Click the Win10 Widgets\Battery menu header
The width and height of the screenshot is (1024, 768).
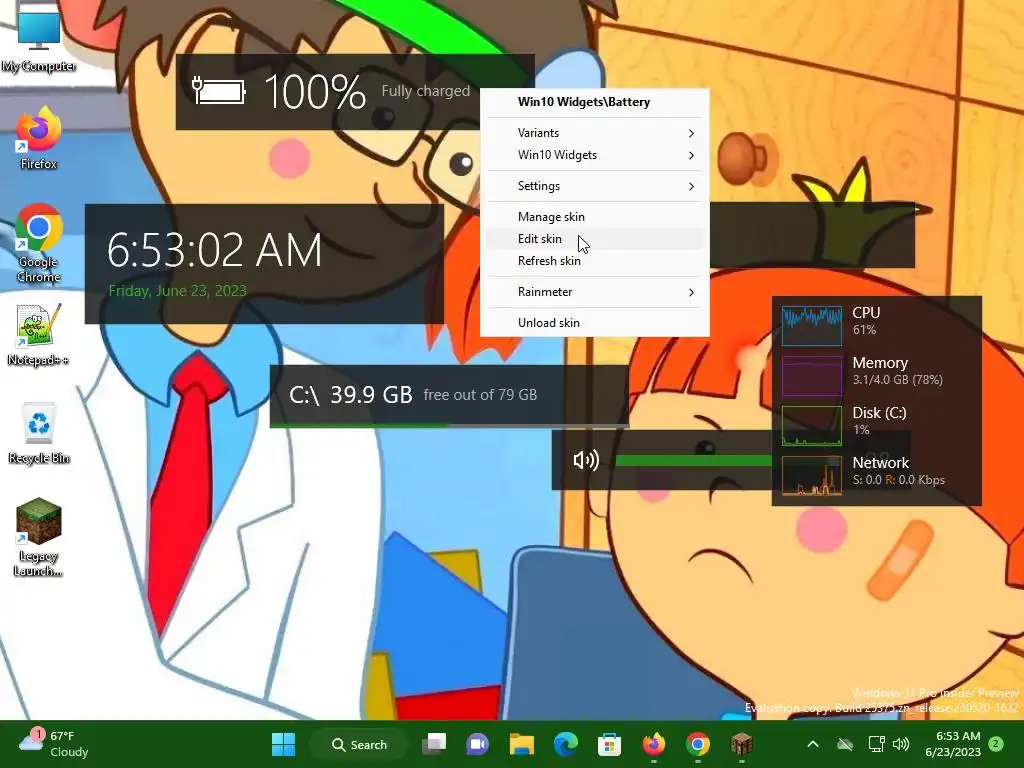(584, 102)
